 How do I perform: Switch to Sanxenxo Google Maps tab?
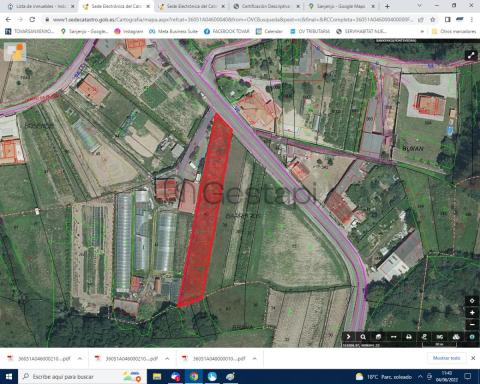point(341,6)
